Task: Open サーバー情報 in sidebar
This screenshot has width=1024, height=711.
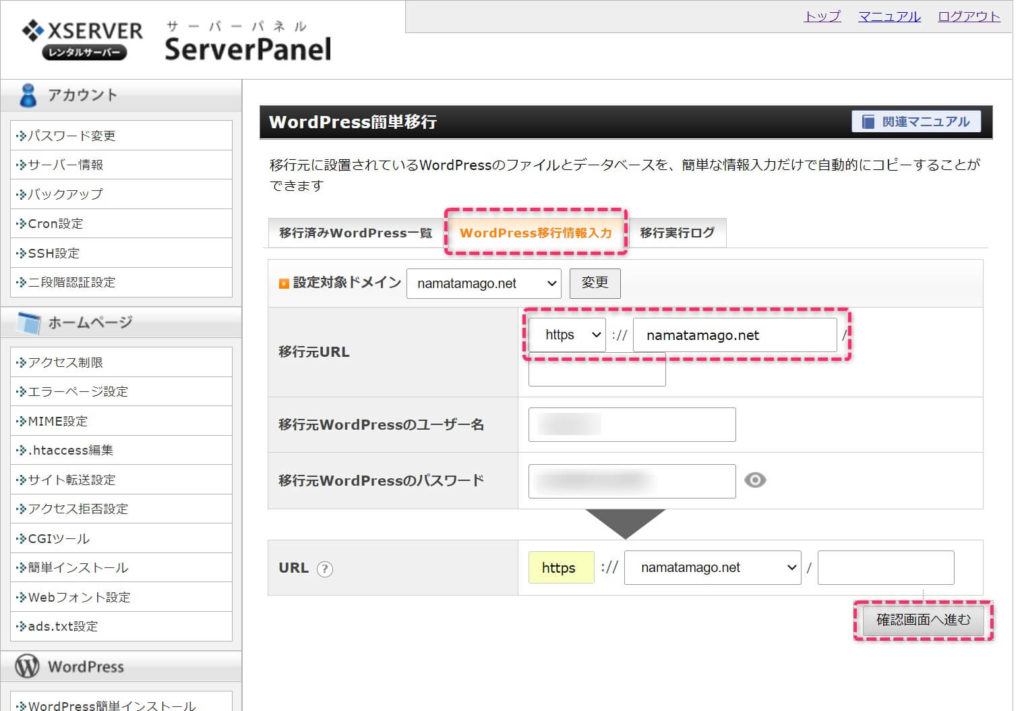Action: pyautogui.click(x=121, y=165)
